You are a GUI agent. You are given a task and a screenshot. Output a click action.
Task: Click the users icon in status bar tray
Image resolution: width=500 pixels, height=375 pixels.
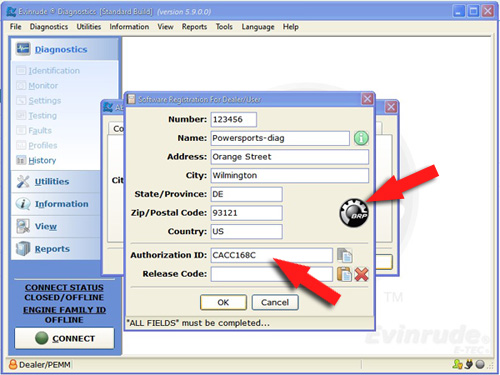457,364
